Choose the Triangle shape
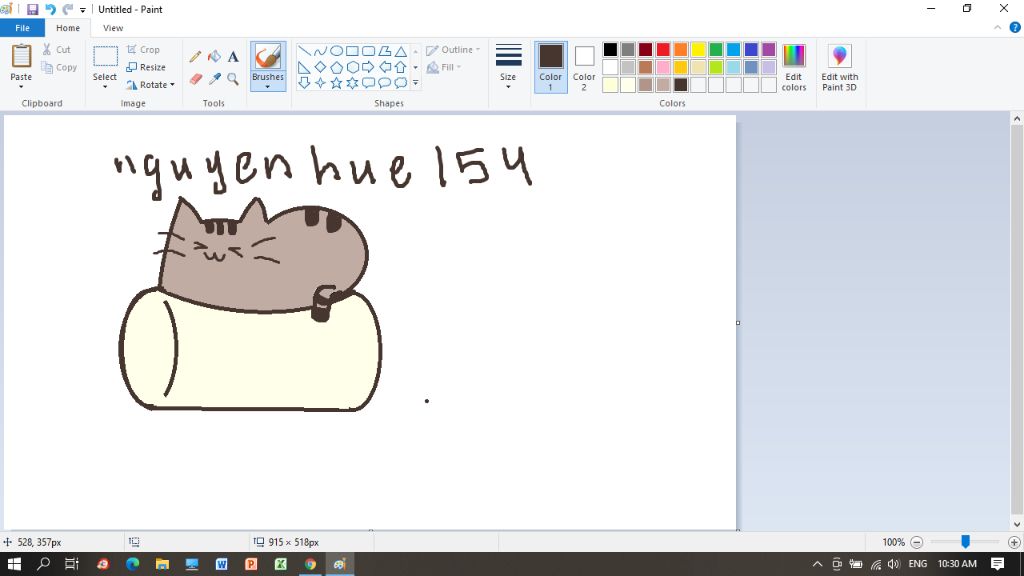 coord(400,51)
